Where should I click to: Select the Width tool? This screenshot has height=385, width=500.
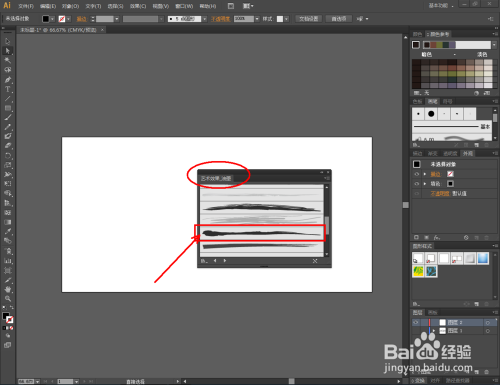(7, 174)
